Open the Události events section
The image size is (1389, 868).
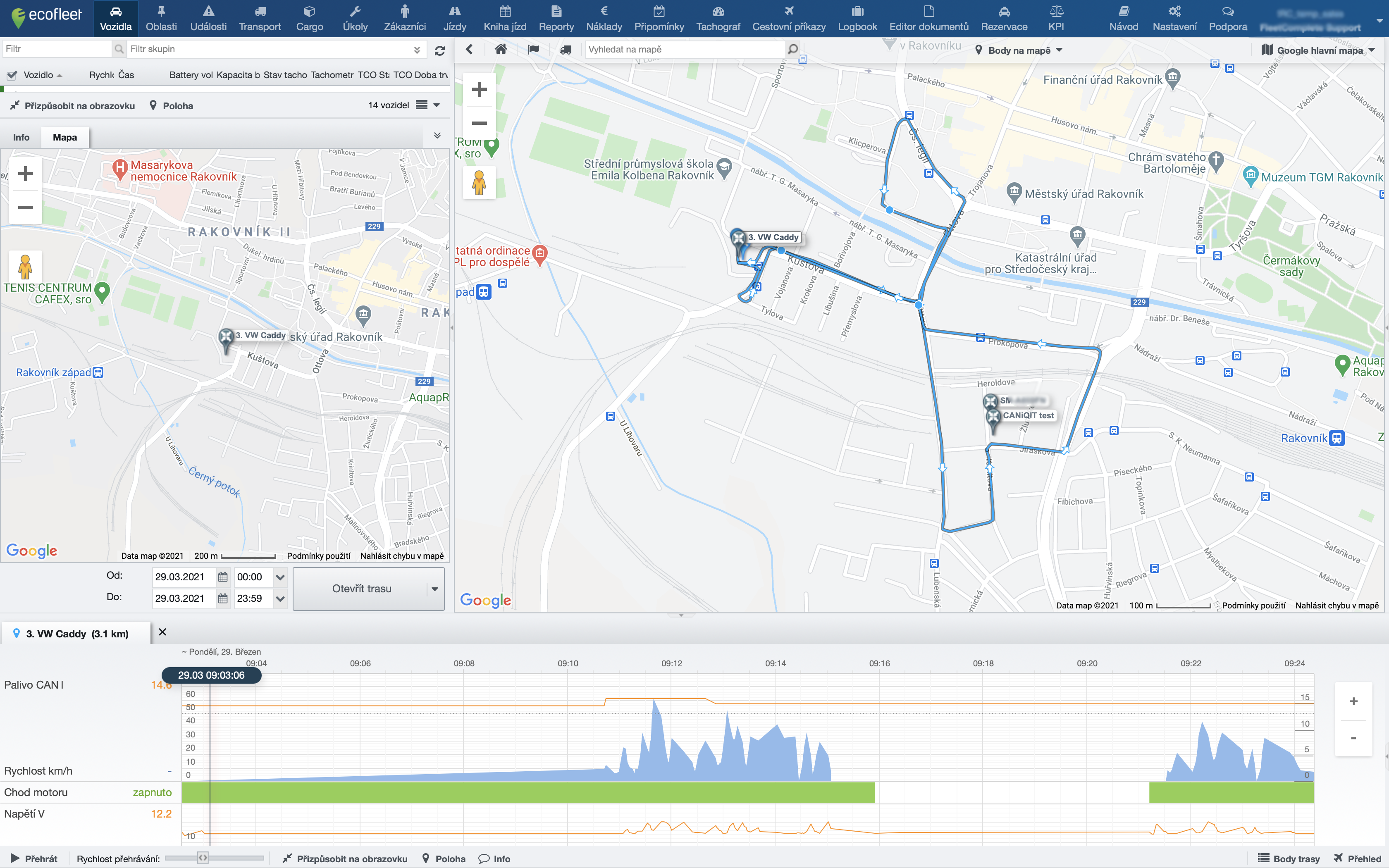[208, 18]
